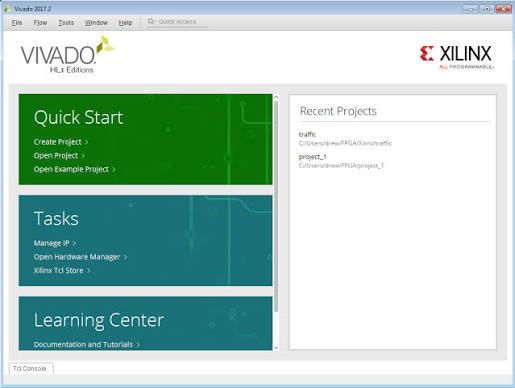515x388 pixels.
Task: Click the Quick Access search magnifier icon
Action: (151, 21)
